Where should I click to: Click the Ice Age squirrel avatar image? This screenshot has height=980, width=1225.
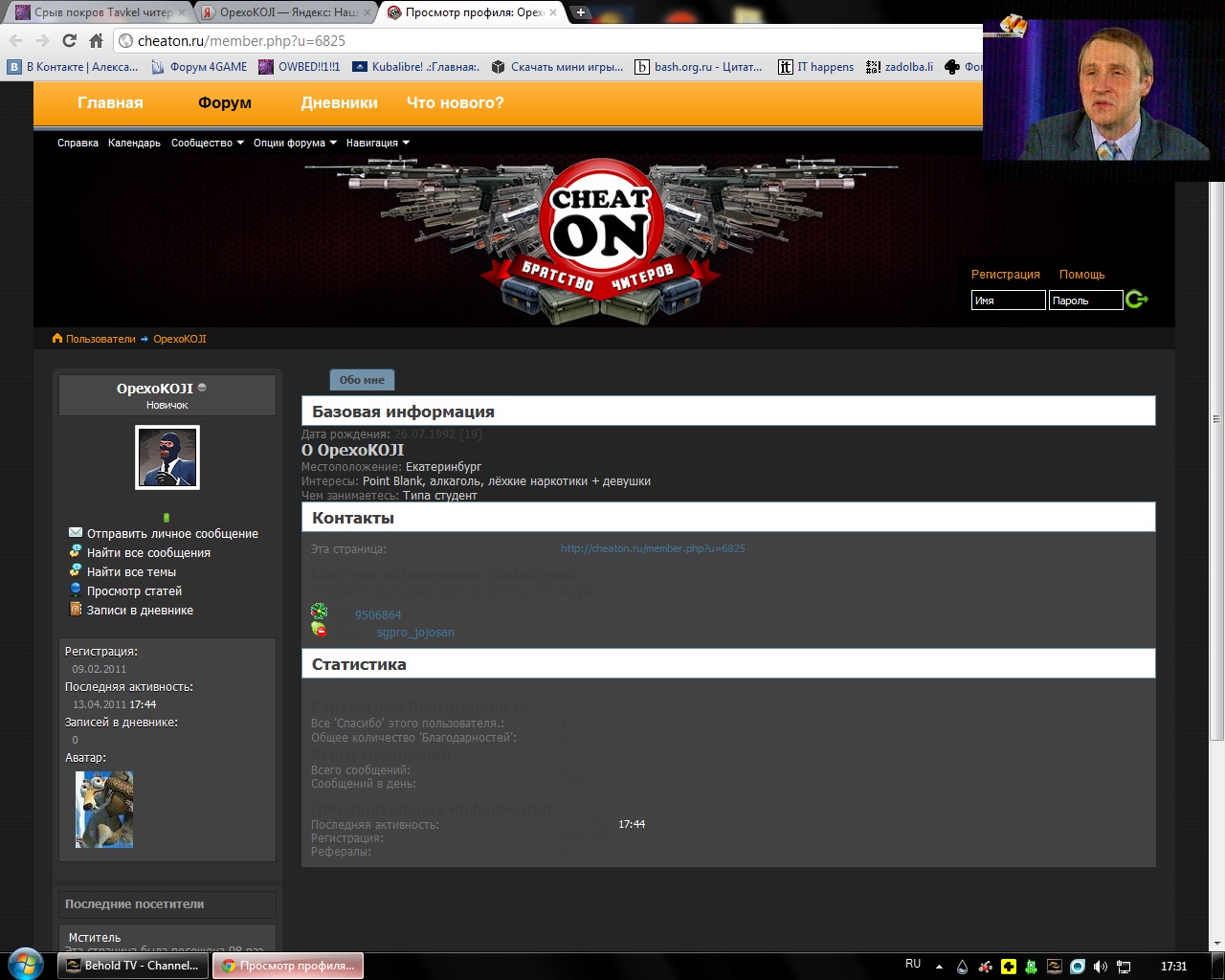tap(104, 810)
